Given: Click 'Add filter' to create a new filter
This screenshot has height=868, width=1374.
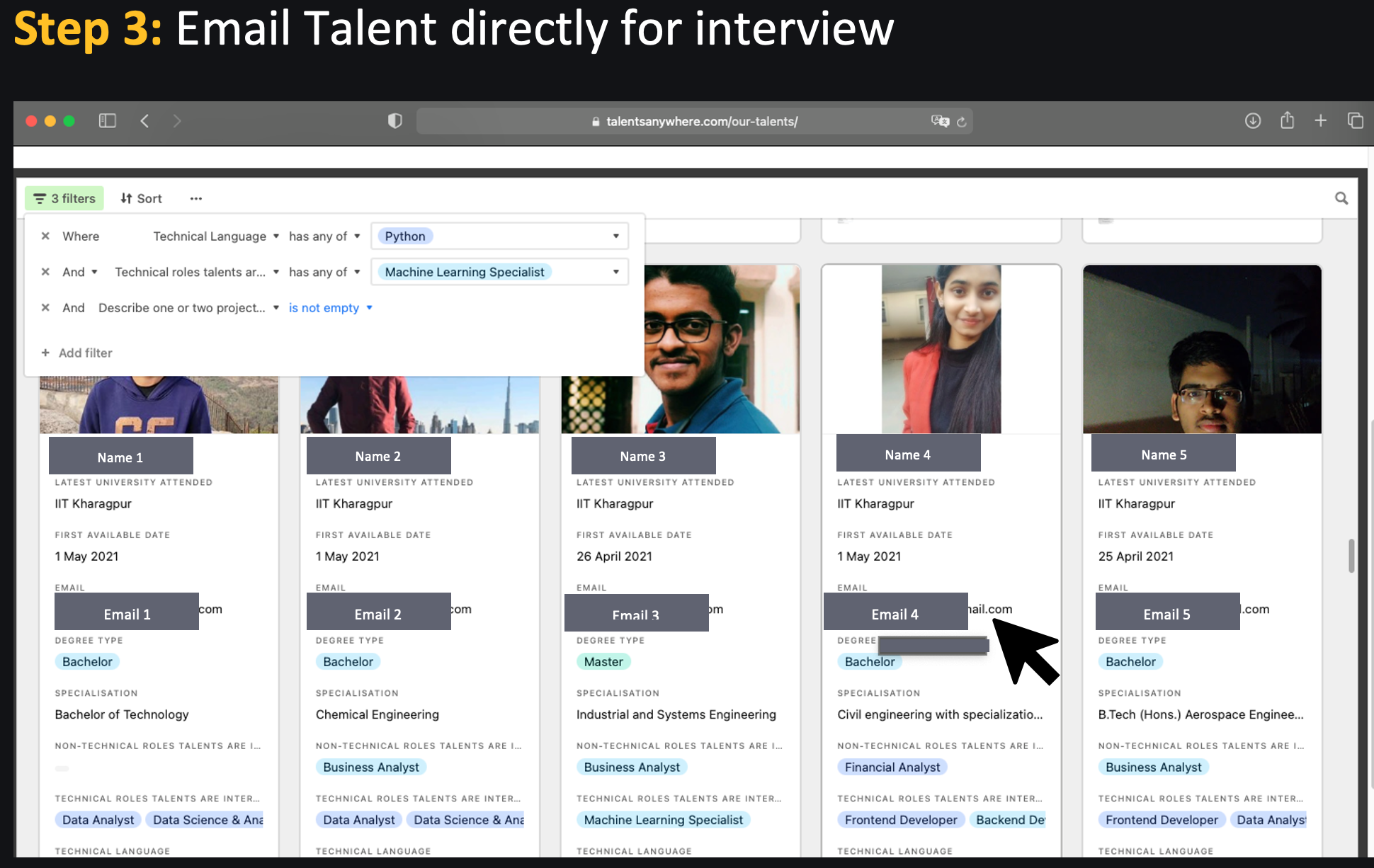Looking at the screenshot, I should 76,353.
